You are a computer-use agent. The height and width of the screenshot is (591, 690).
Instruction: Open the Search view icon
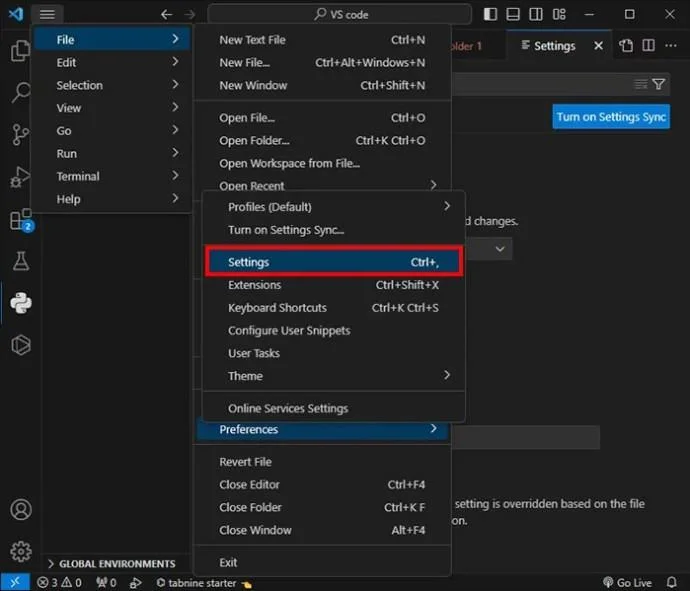click(21, 92)
